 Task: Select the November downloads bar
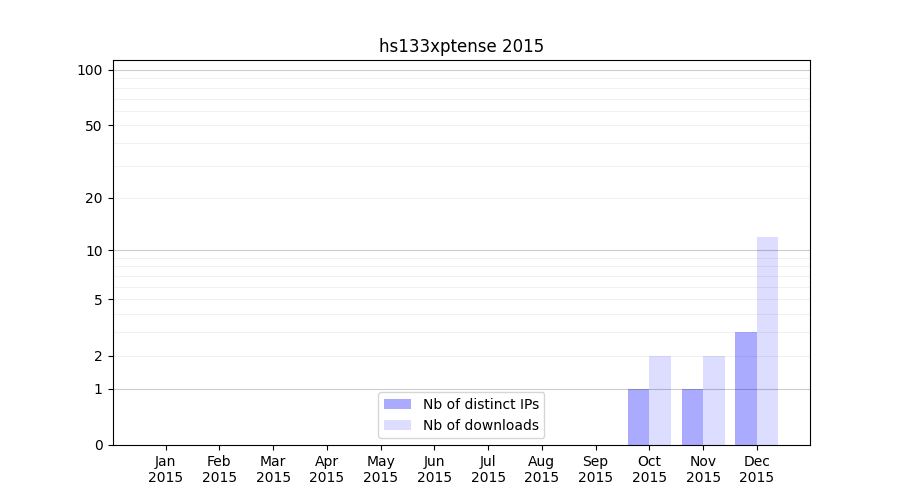click(714, 400)
